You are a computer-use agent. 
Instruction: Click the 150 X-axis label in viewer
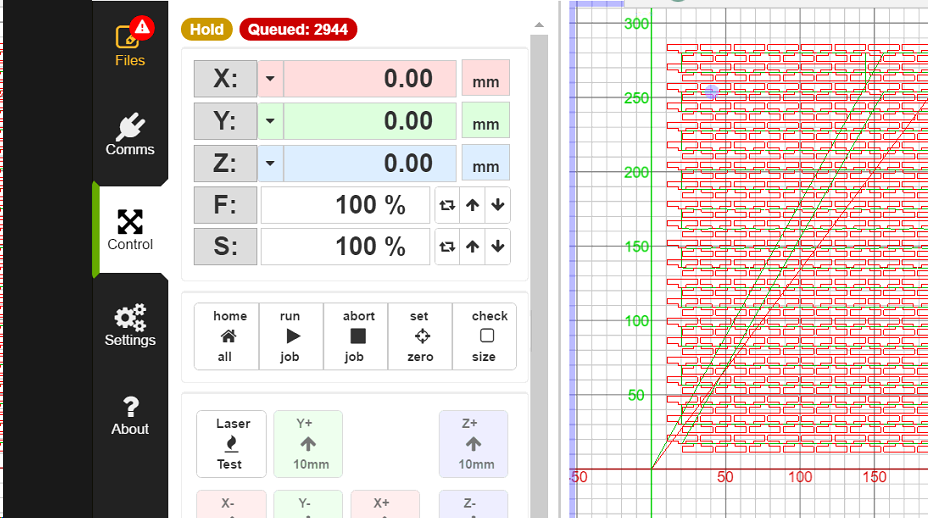(874, 477)
